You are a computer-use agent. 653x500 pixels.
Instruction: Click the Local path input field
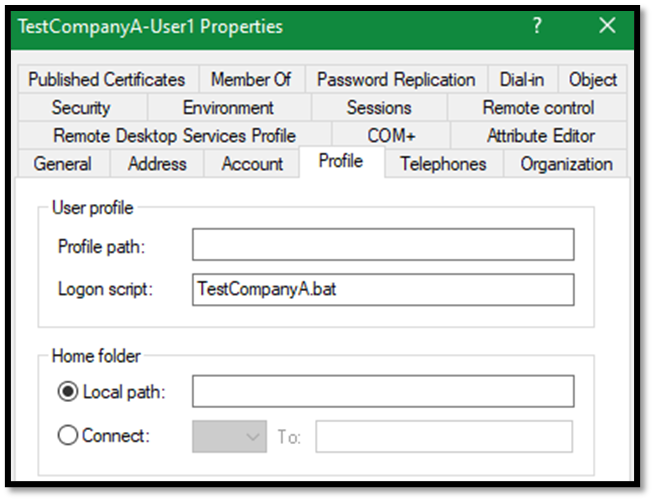point(383,392)
